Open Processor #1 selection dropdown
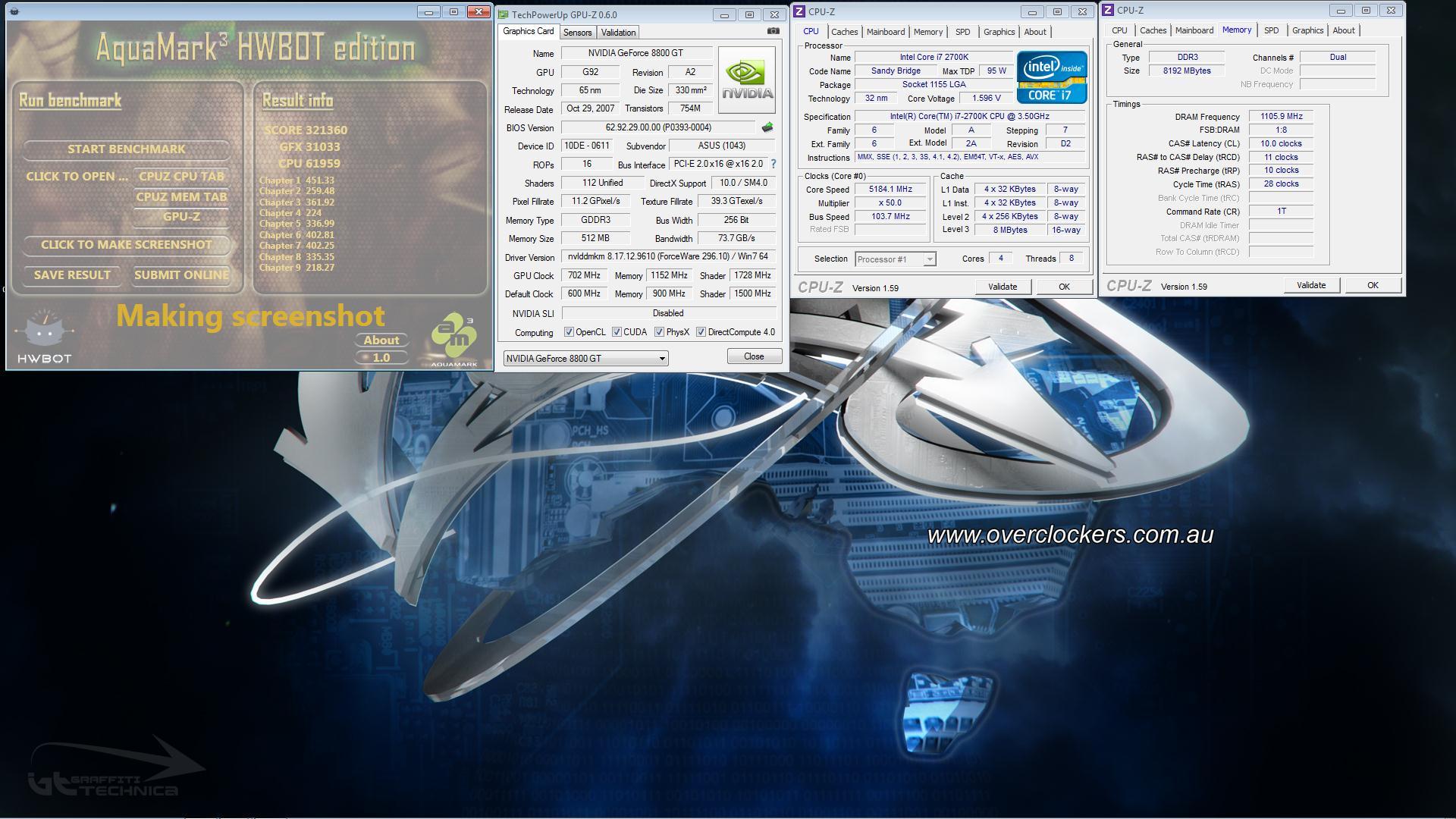Viewport: 1456px width, 819px height. [896, 259]
